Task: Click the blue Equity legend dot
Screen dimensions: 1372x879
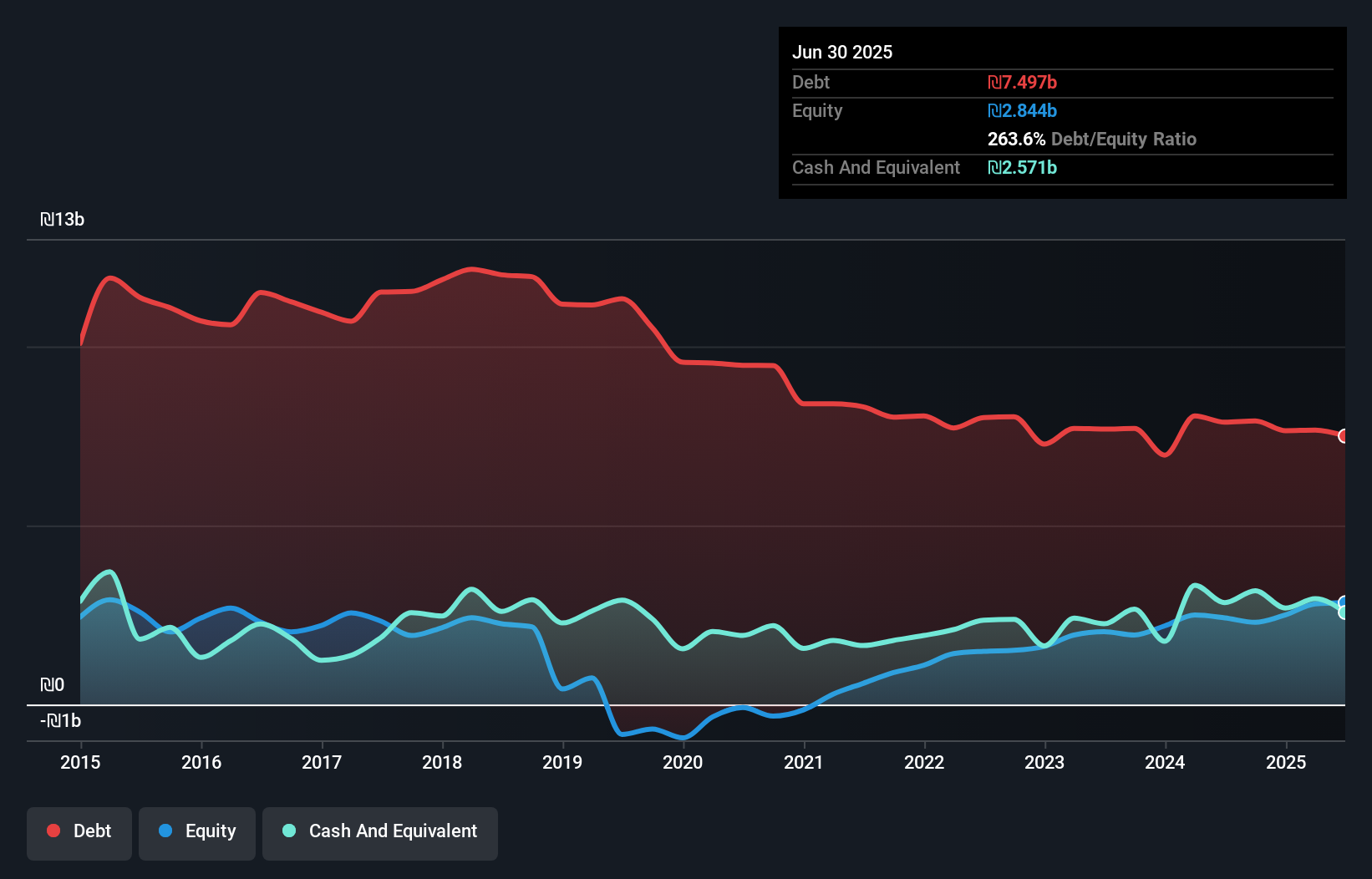Action: [166, 832]
